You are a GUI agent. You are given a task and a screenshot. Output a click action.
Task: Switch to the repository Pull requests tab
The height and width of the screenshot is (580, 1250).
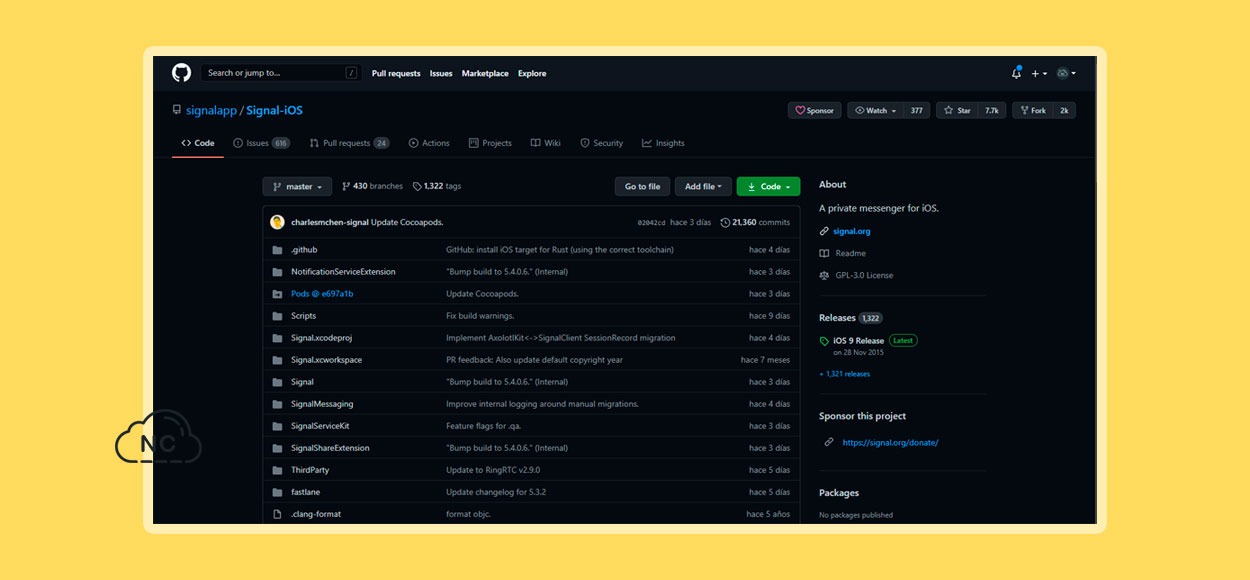pos(349,143)
